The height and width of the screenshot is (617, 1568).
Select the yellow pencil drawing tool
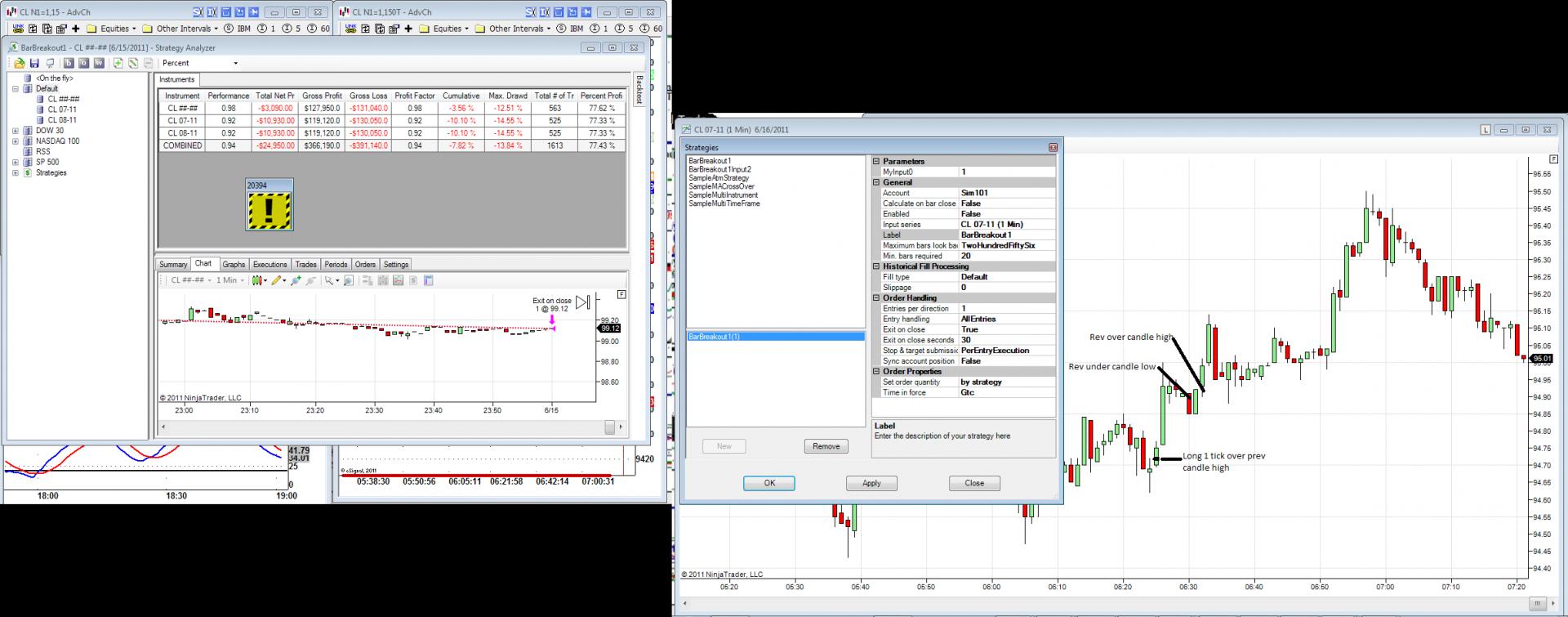tap(278, 280)
